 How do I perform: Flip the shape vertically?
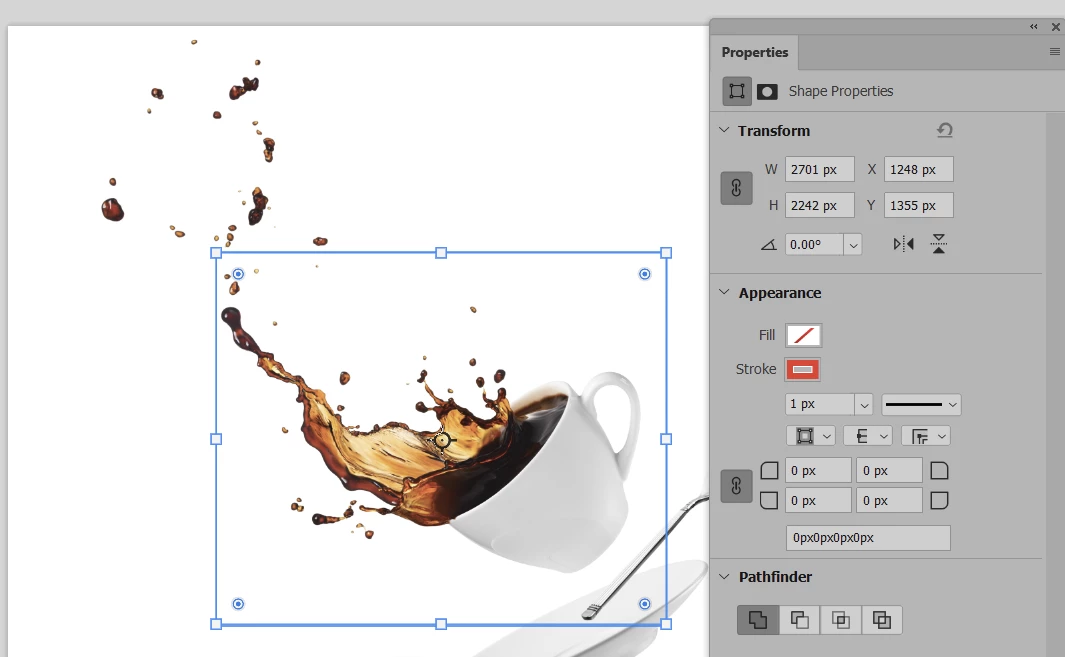(939, 244)
